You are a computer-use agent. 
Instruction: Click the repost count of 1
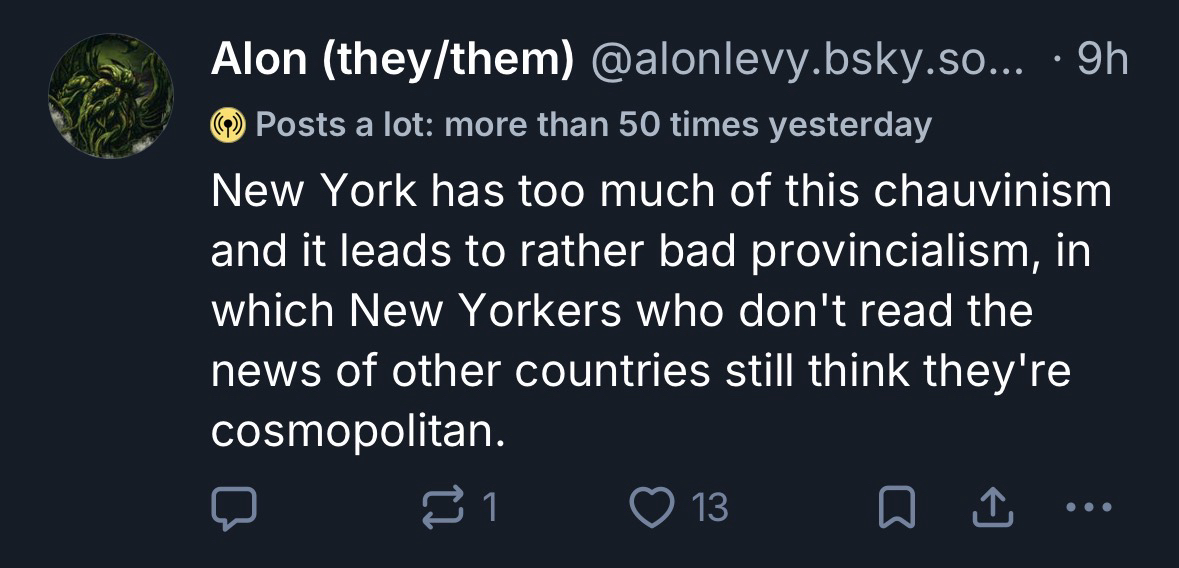point(488,509)
